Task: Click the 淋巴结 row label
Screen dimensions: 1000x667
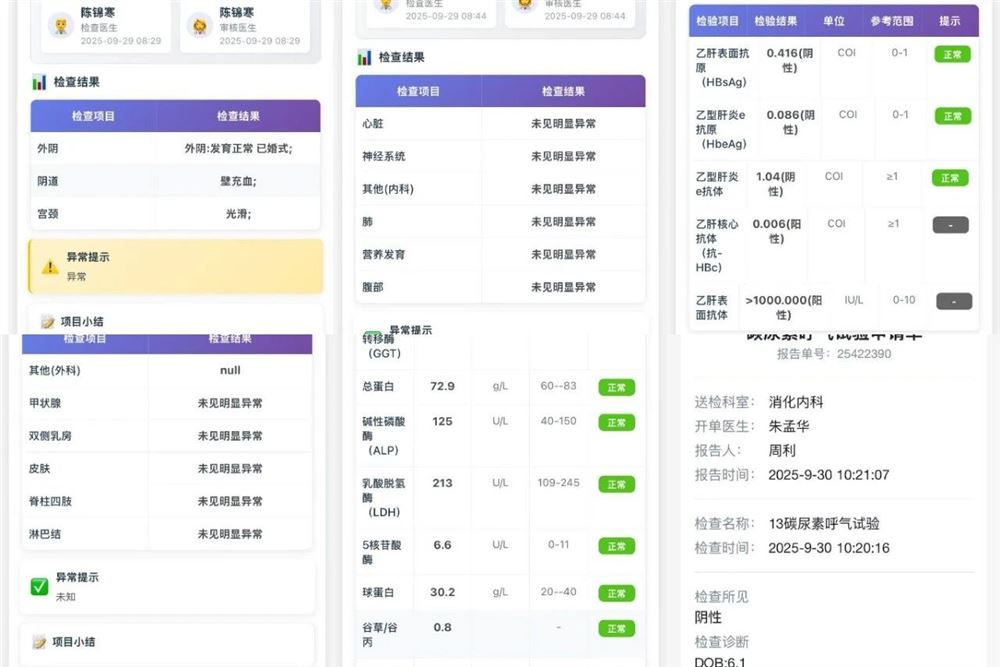Action: tap(45, 534)
